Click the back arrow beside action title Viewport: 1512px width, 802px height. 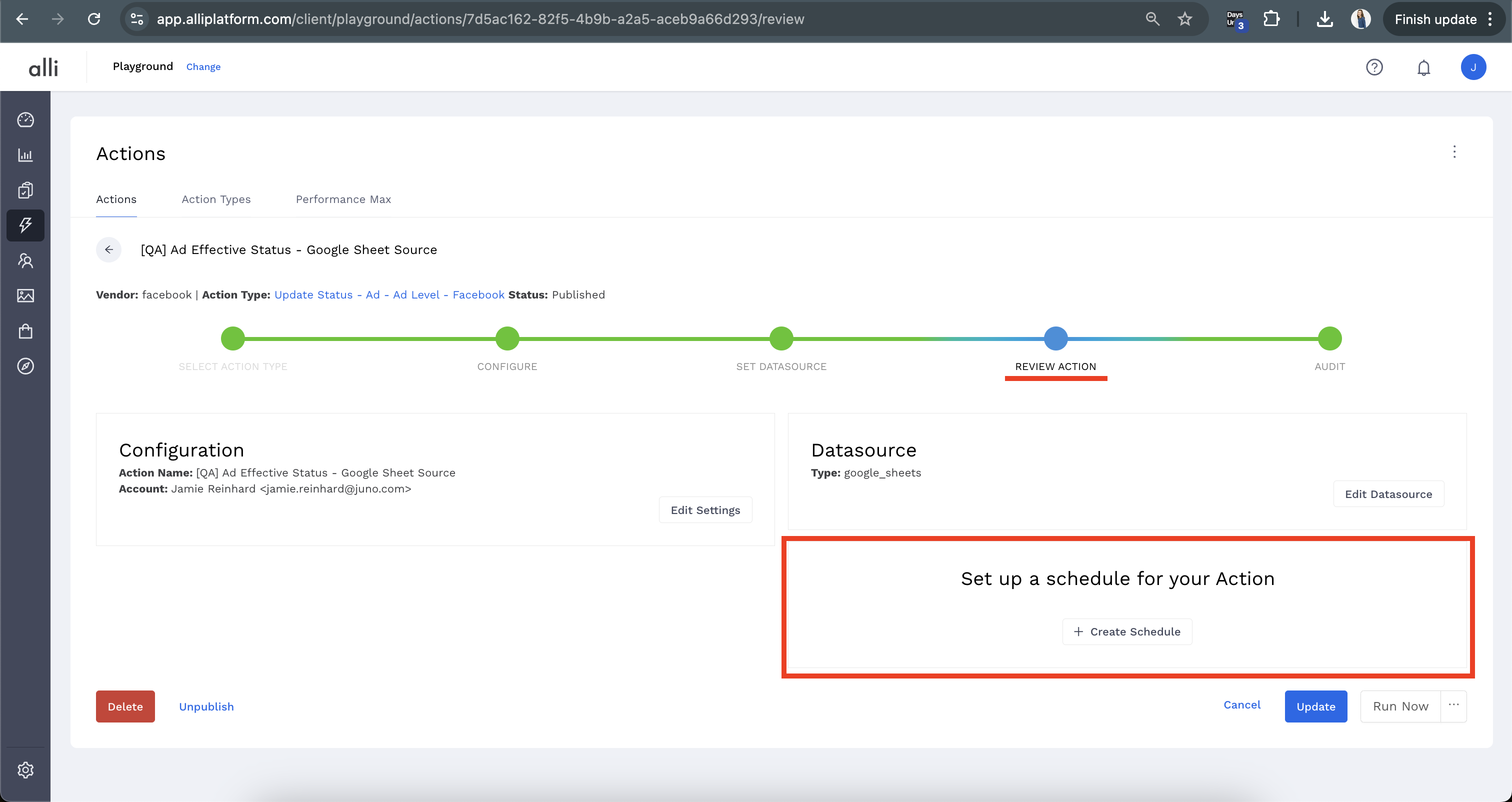pos(108,249)
